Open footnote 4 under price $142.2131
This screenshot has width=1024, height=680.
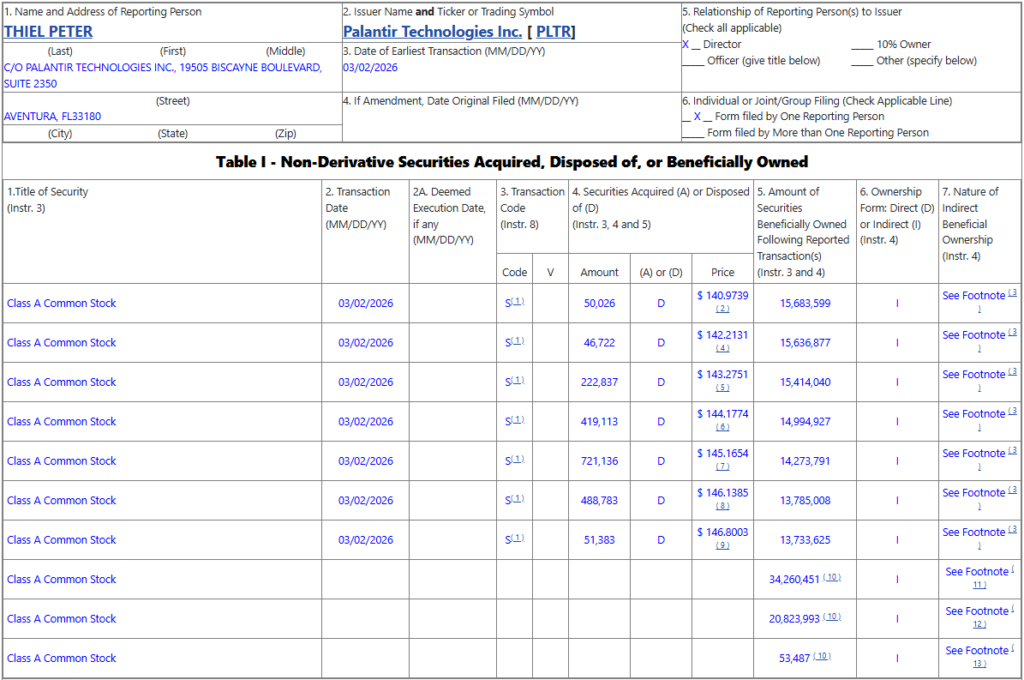pos(722,348)
